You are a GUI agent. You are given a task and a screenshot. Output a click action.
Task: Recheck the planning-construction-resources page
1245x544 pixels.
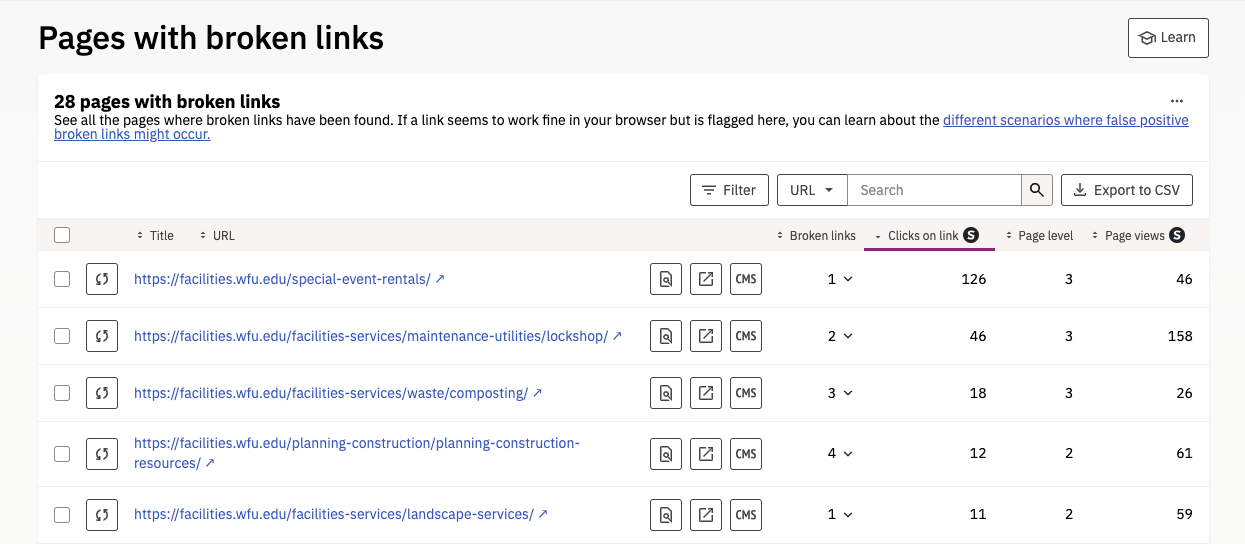(102, 454)
